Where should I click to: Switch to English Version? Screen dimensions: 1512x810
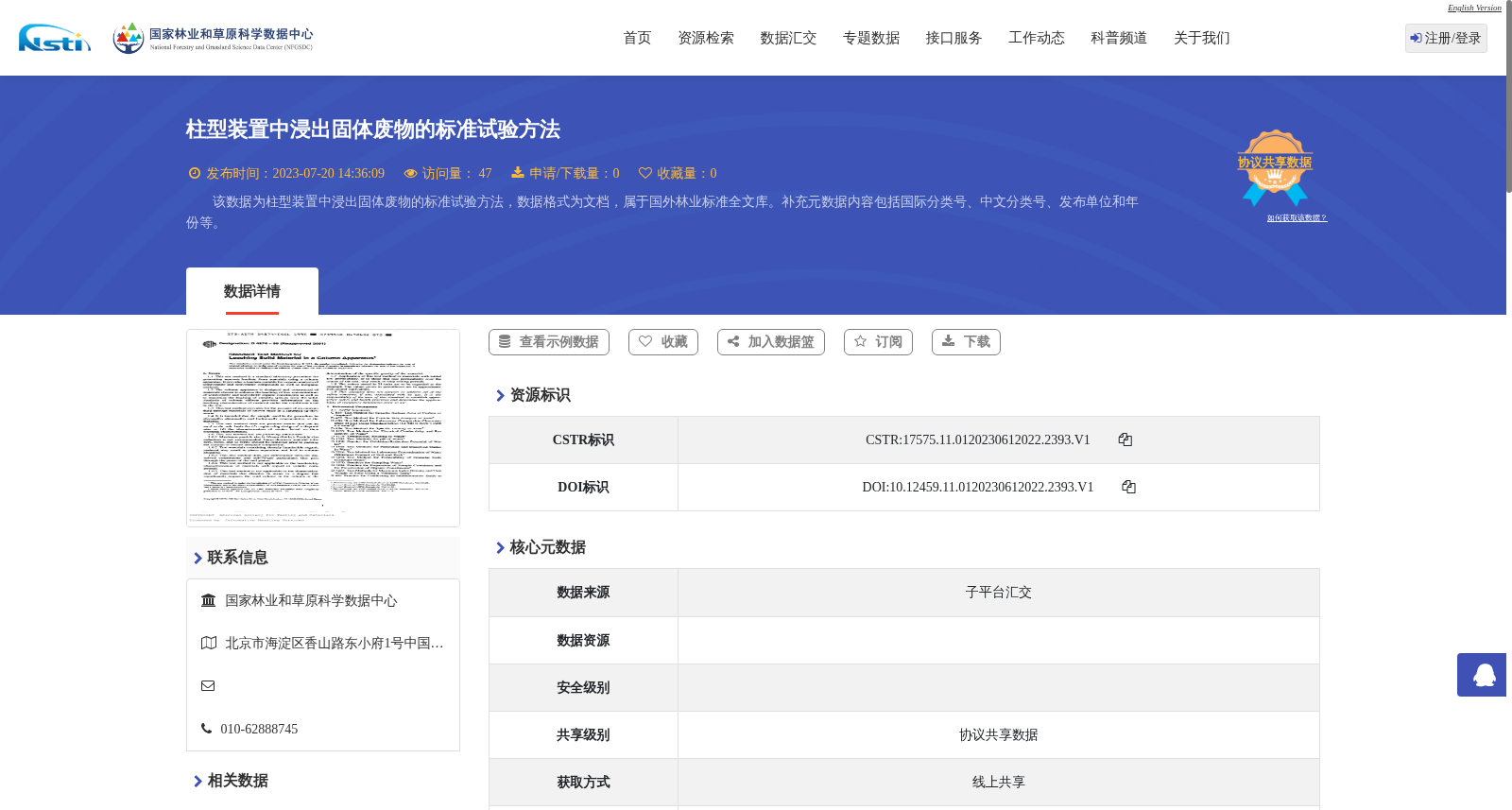(1474, 8)
